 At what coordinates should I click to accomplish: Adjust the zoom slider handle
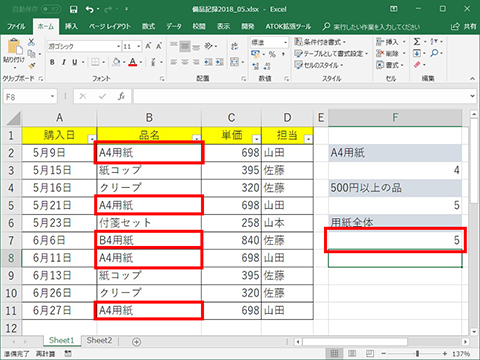pos(417,353)
